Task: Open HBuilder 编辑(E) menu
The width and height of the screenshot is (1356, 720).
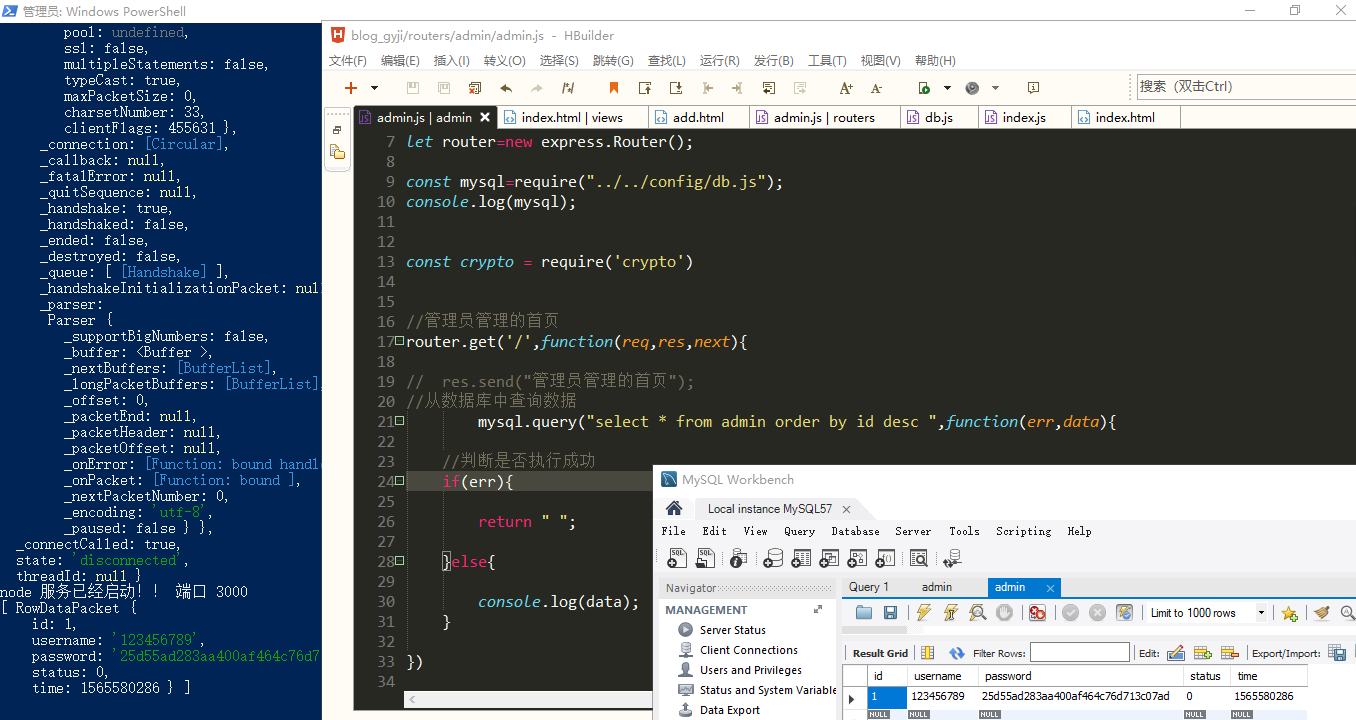Action: [400, 61]
